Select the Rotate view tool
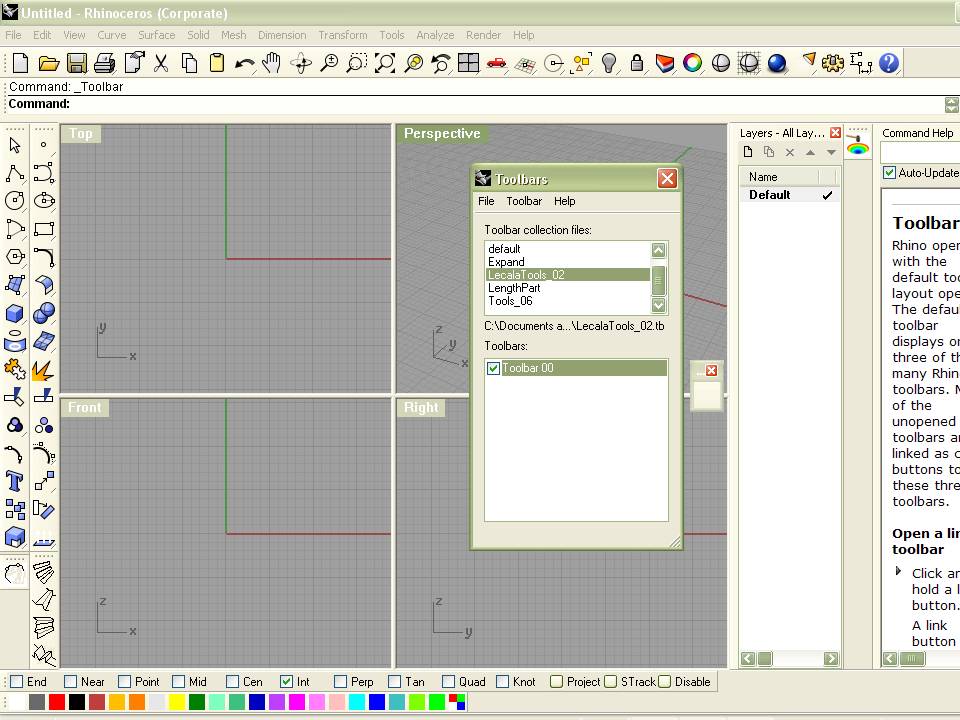The image size is (960, 720). (x=301, y=63)
